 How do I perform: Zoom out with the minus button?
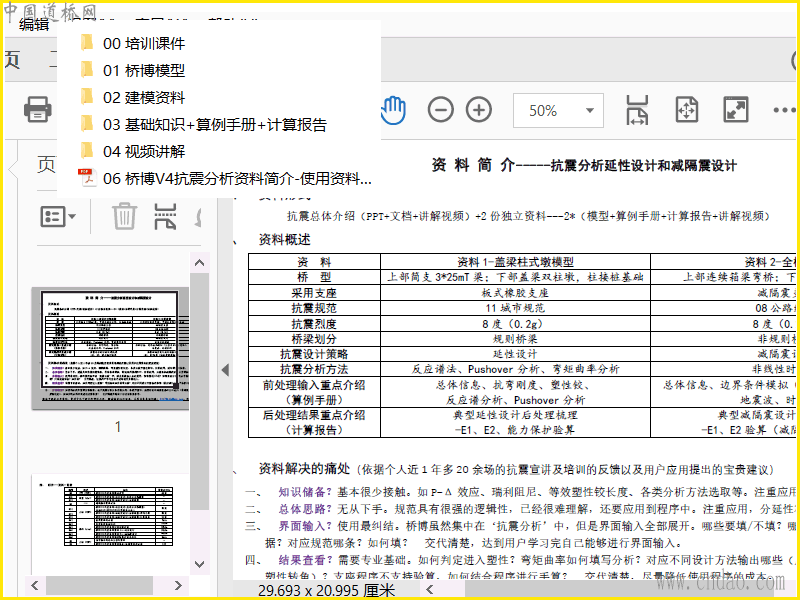[x=440, y=110]
